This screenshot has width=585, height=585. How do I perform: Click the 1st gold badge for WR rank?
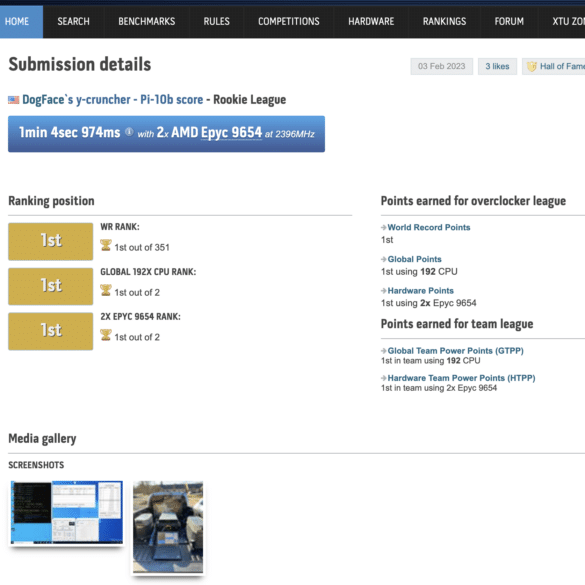(x=51, y=241)
